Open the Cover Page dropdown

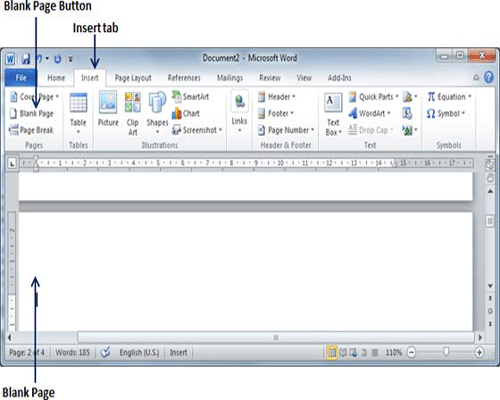[34, 97]
